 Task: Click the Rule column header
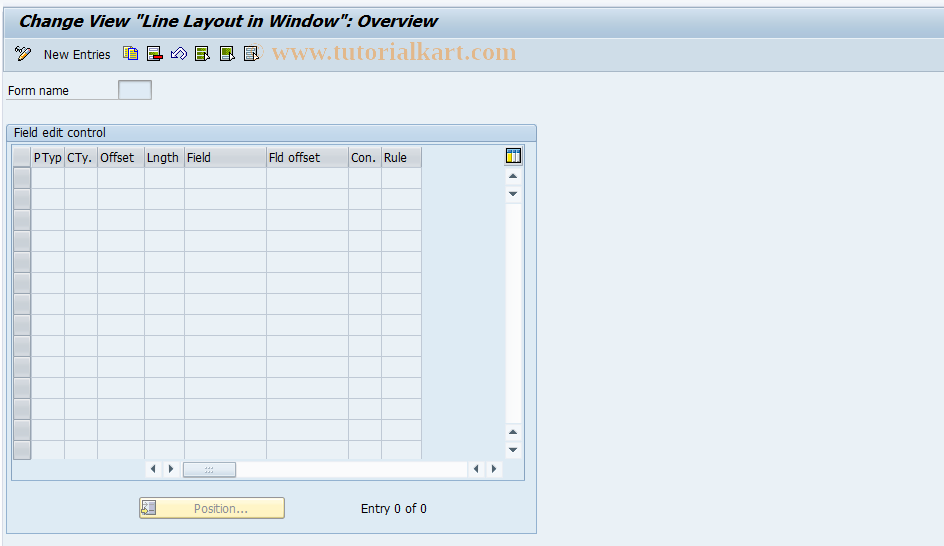[401, 158]
